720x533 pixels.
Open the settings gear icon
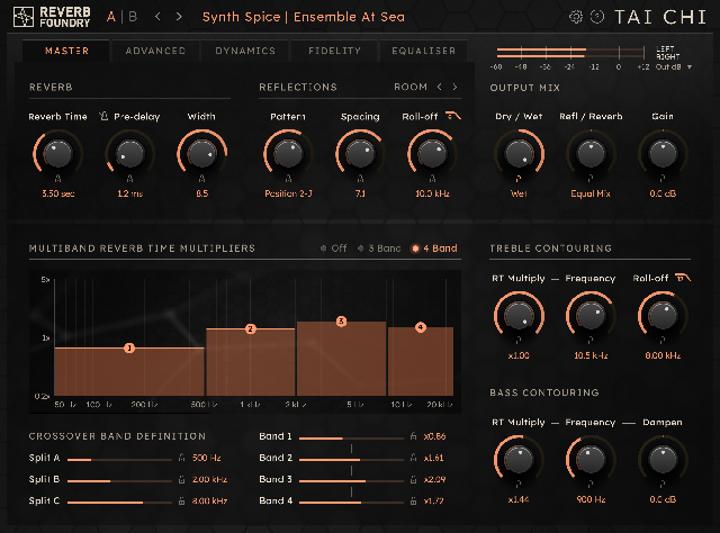point(575,17)
